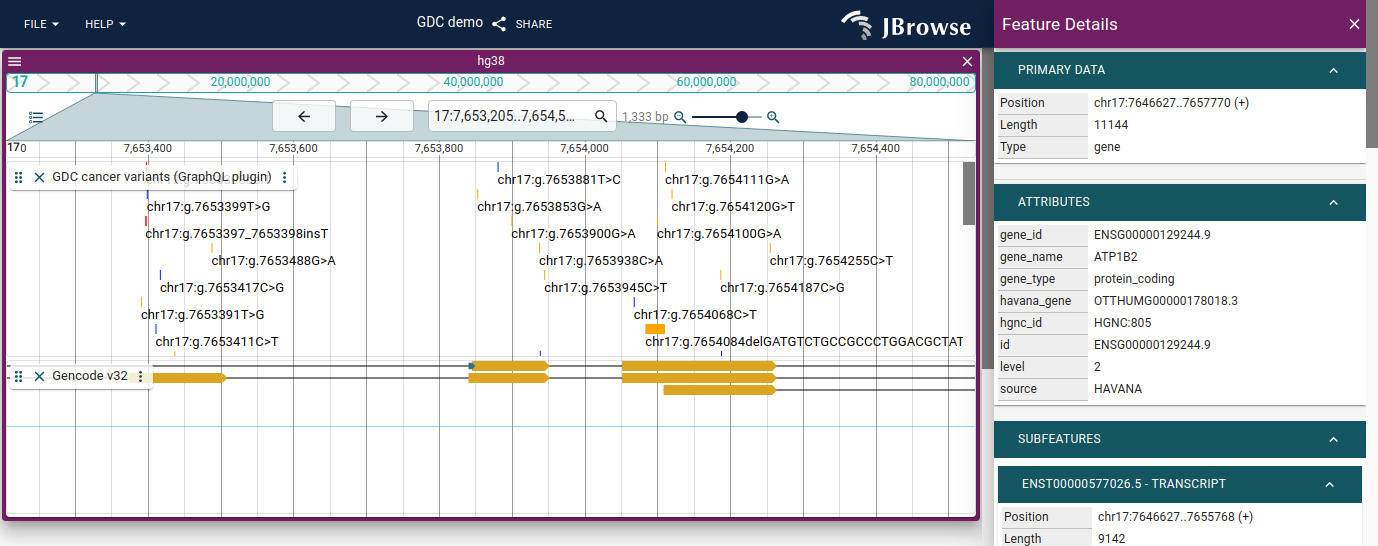Open Gencode v32 track menu
The image size is (1378, 546).
coord(140,376)
